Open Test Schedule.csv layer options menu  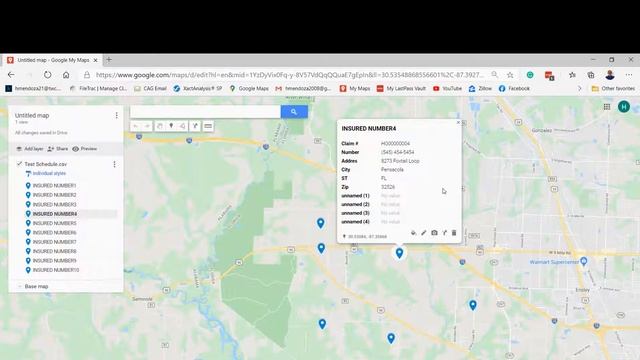coord(114,164)
